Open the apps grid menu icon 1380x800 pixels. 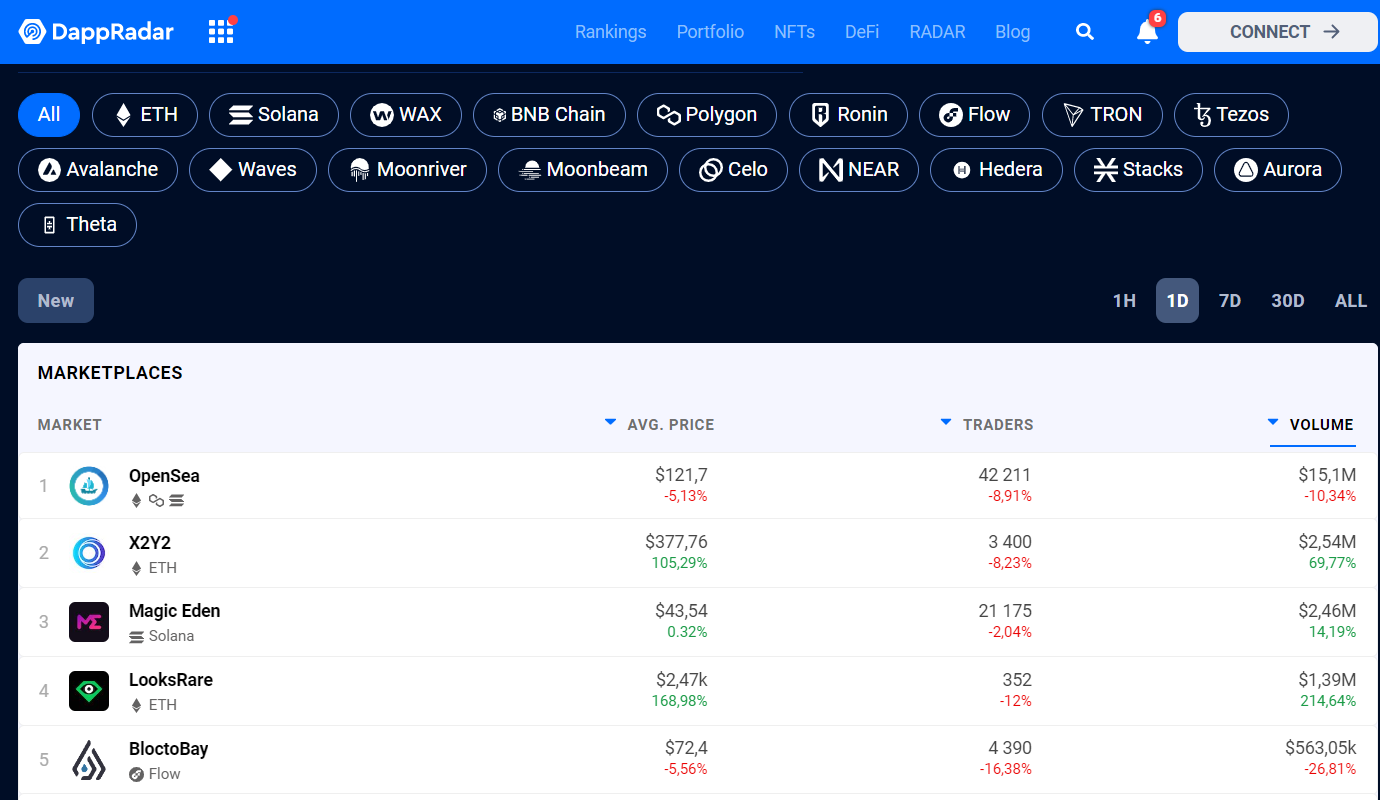221,32
